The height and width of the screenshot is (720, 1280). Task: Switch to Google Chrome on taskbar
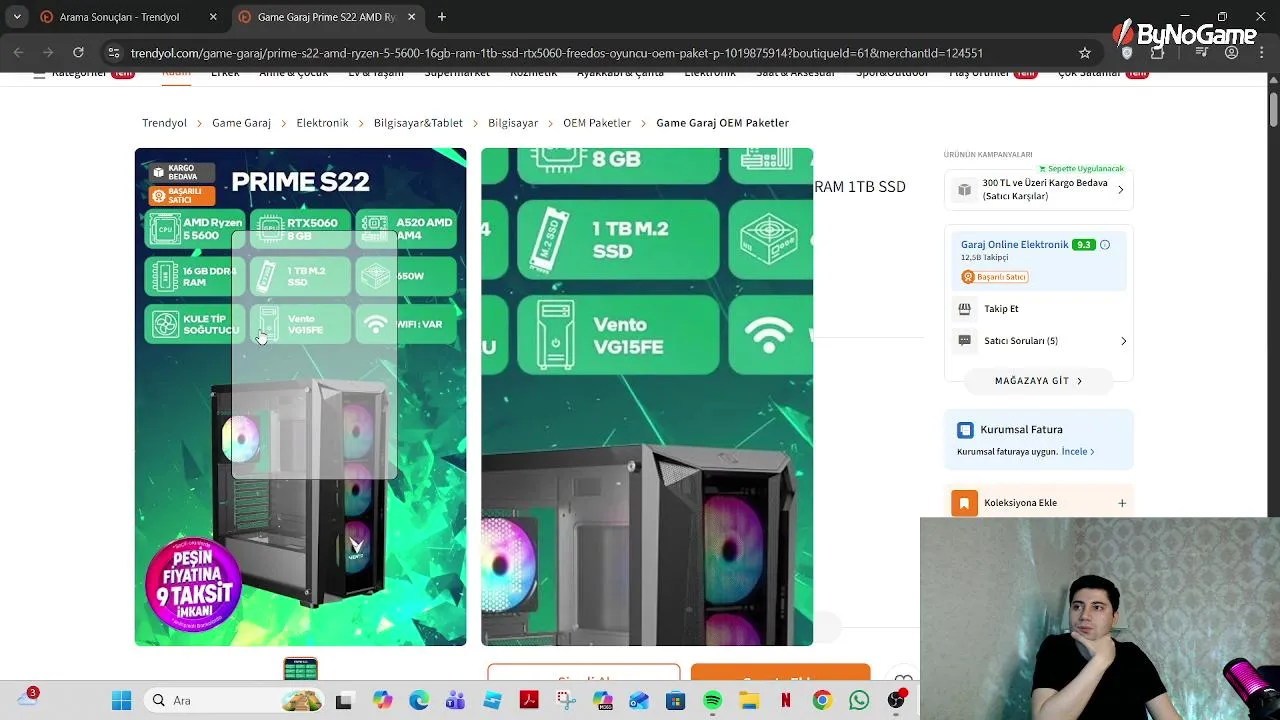[822, 701]
